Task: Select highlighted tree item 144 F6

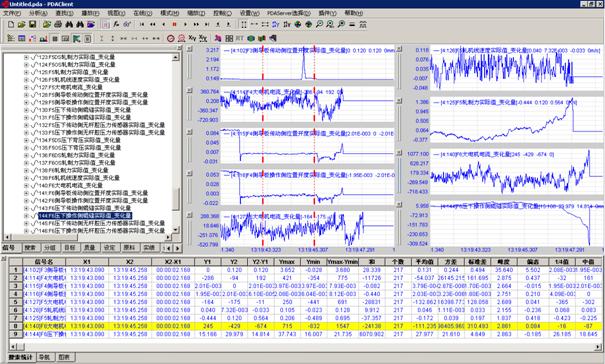Action: (85, 216)
